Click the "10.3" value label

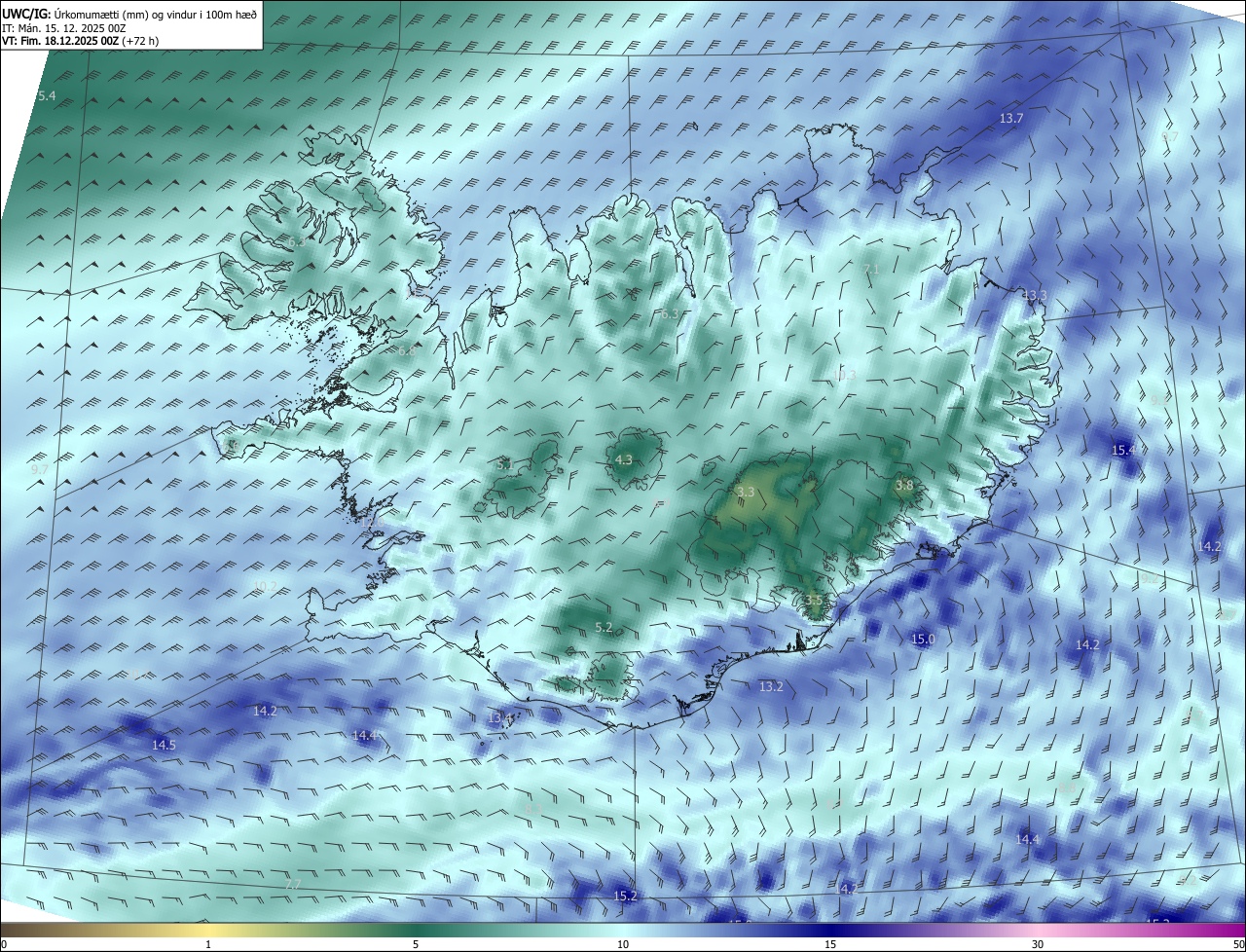844,375
